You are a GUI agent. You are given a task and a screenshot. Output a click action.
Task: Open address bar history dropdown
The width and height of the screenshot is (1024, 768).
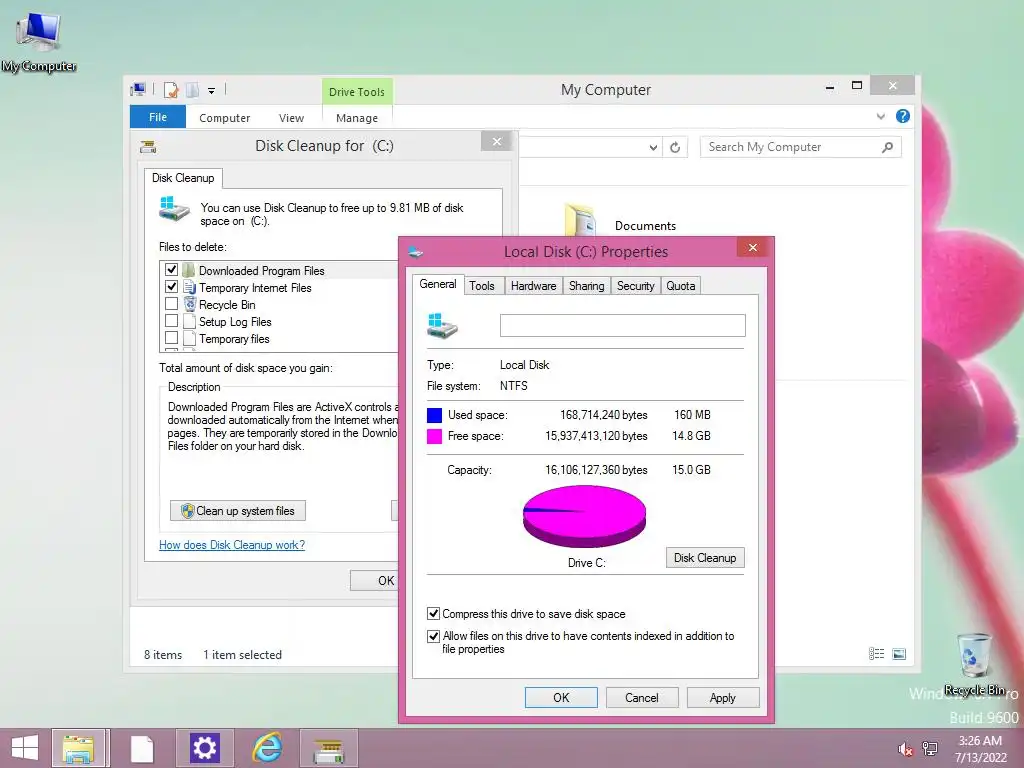pos(653,148)
